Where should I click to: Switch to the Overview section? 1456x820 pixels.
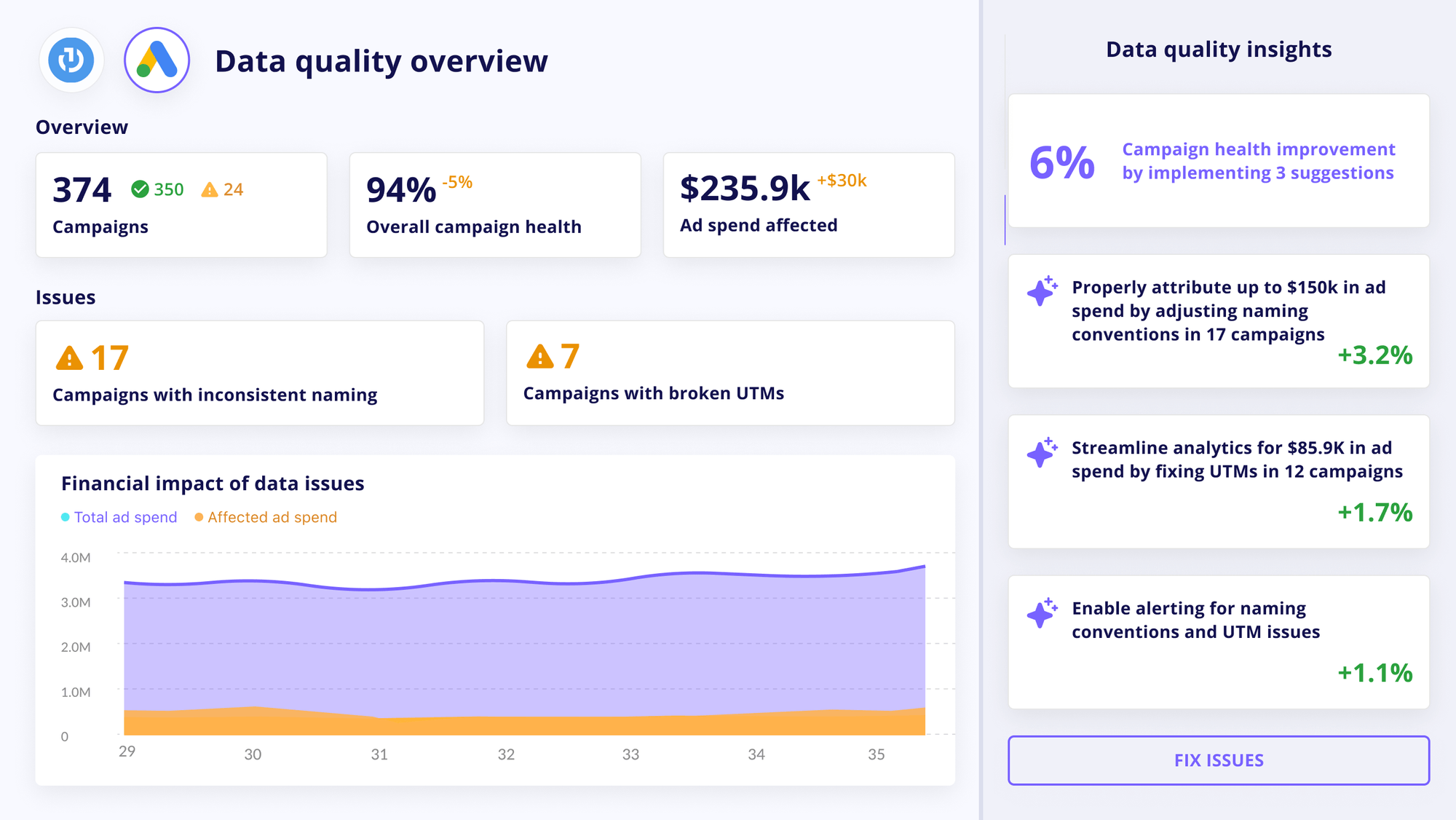[81, 126]
